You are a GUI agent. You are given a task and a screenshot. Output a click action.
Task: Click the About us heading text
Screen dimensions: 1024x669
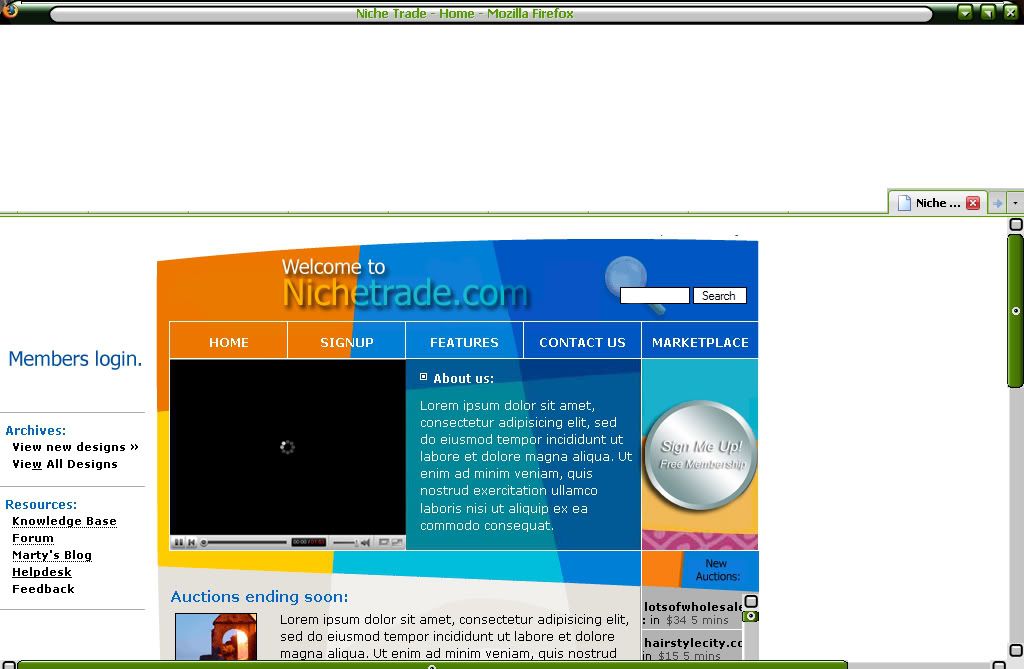[464, 378]
